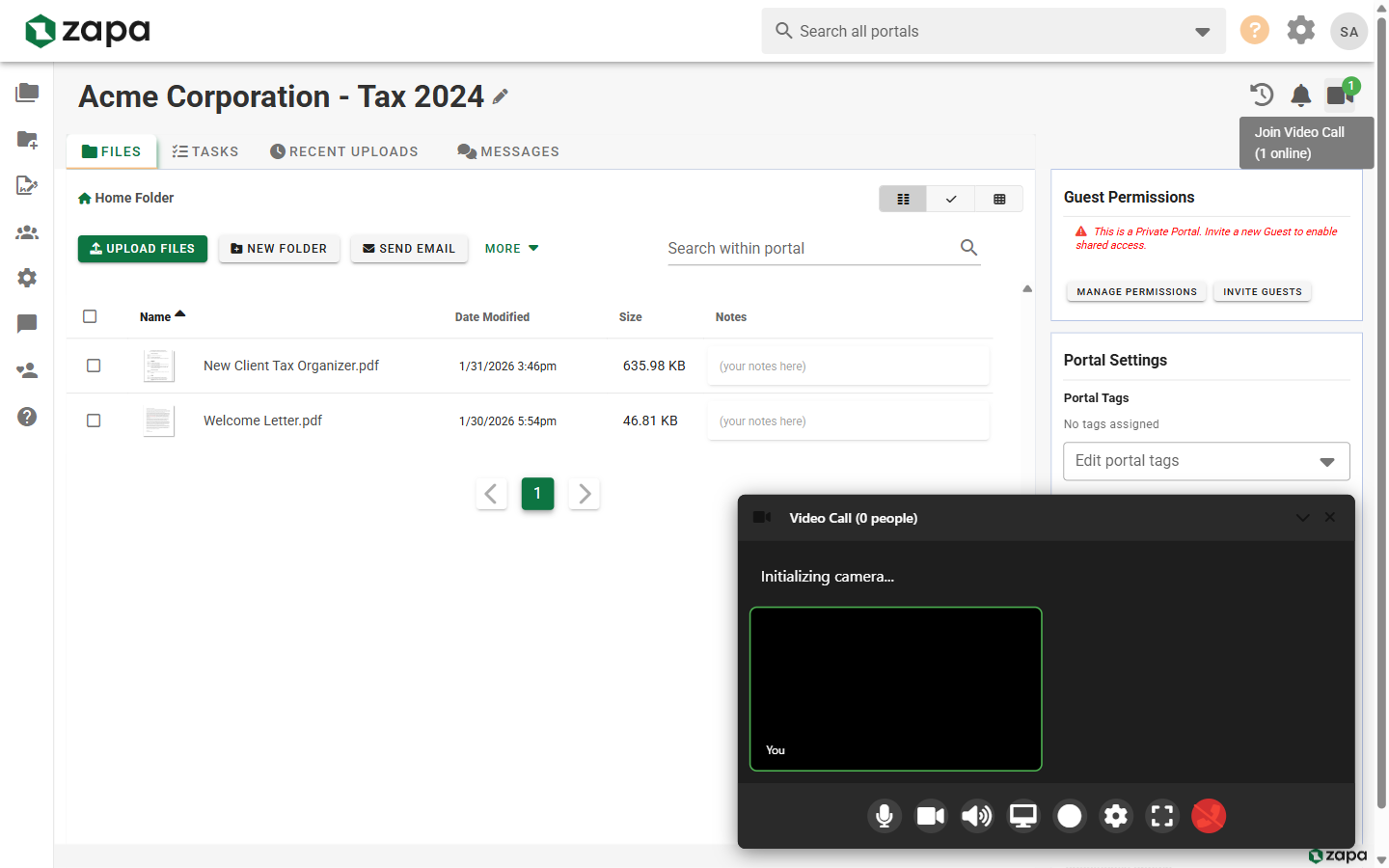1389x868 pixels.
Task: Open the RECENT UPLOADS tab
Action: [344, 151]
